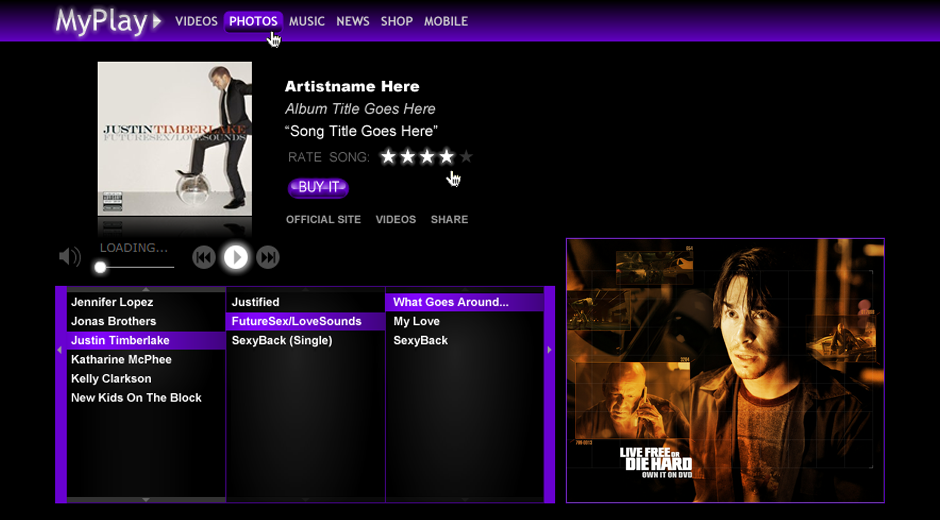Rate the song three stars
The height and width of the screenshot is (520, 940).
point(427,157)
